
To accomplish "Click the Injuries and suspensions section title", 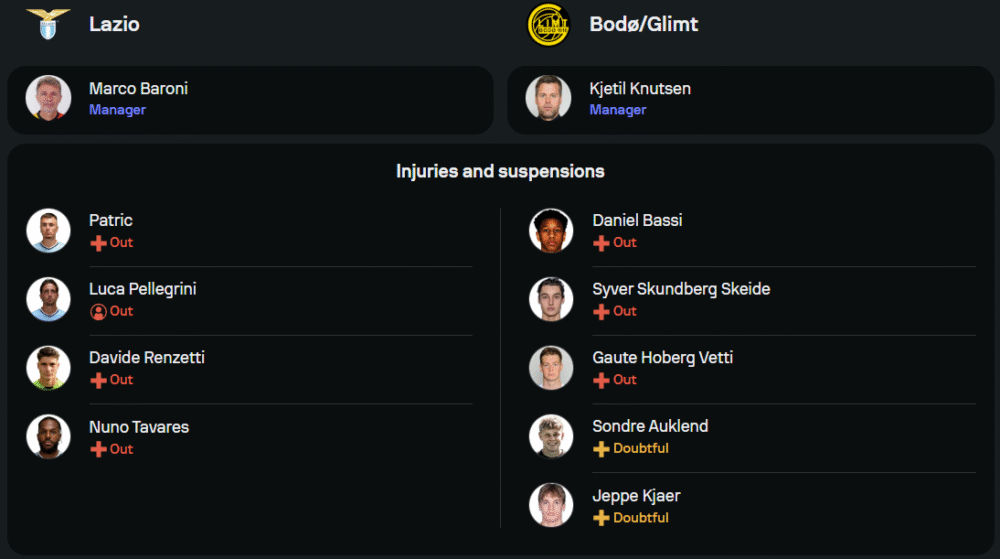I will [500, 171].
